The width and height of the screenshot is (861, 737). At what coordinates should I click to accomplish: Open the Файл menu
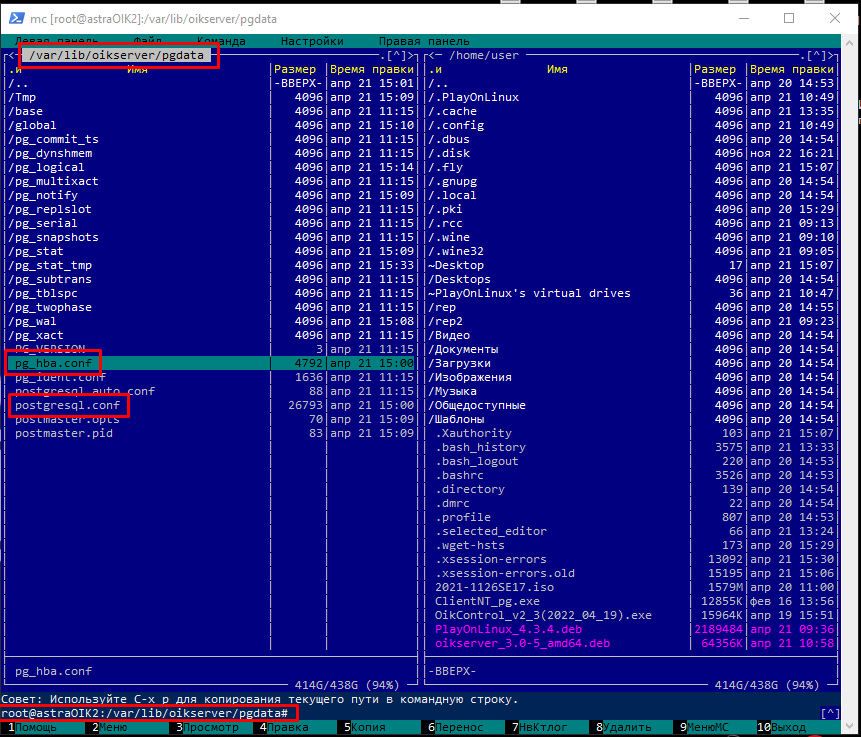pos(148,41)
